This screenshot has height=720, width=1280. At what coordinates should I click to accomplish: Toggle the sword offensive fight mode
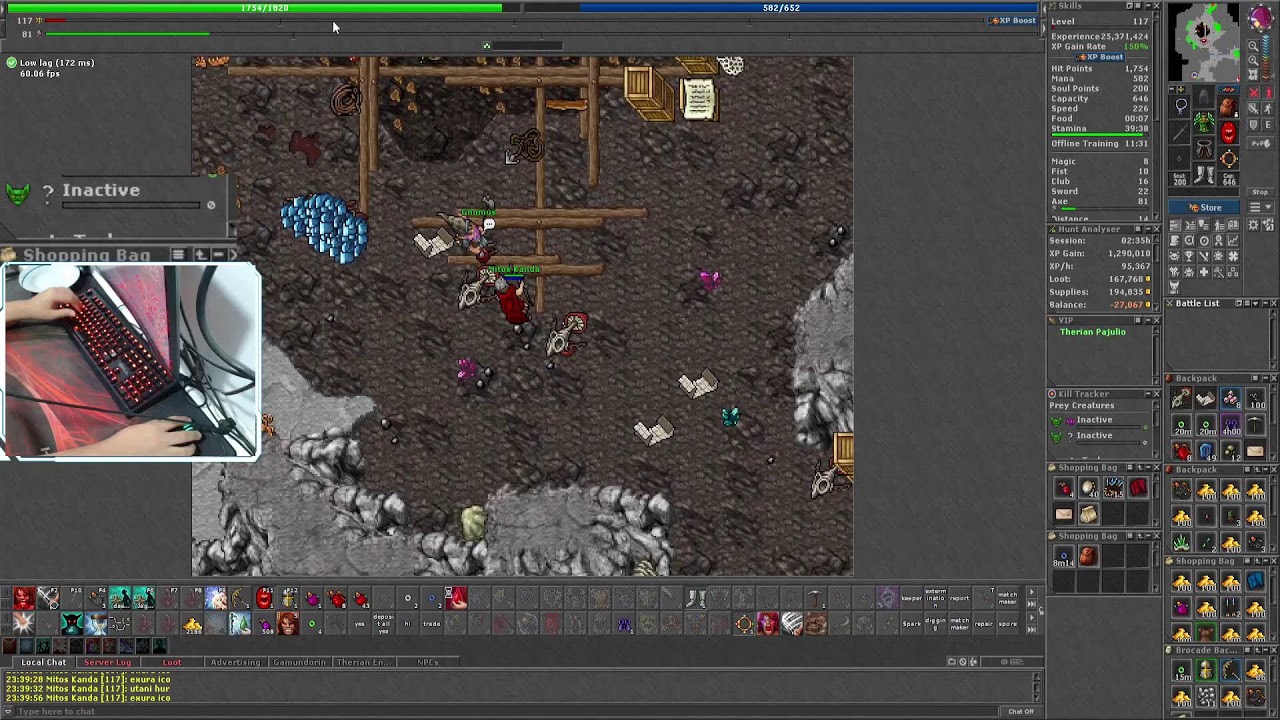click(1253, 108)
